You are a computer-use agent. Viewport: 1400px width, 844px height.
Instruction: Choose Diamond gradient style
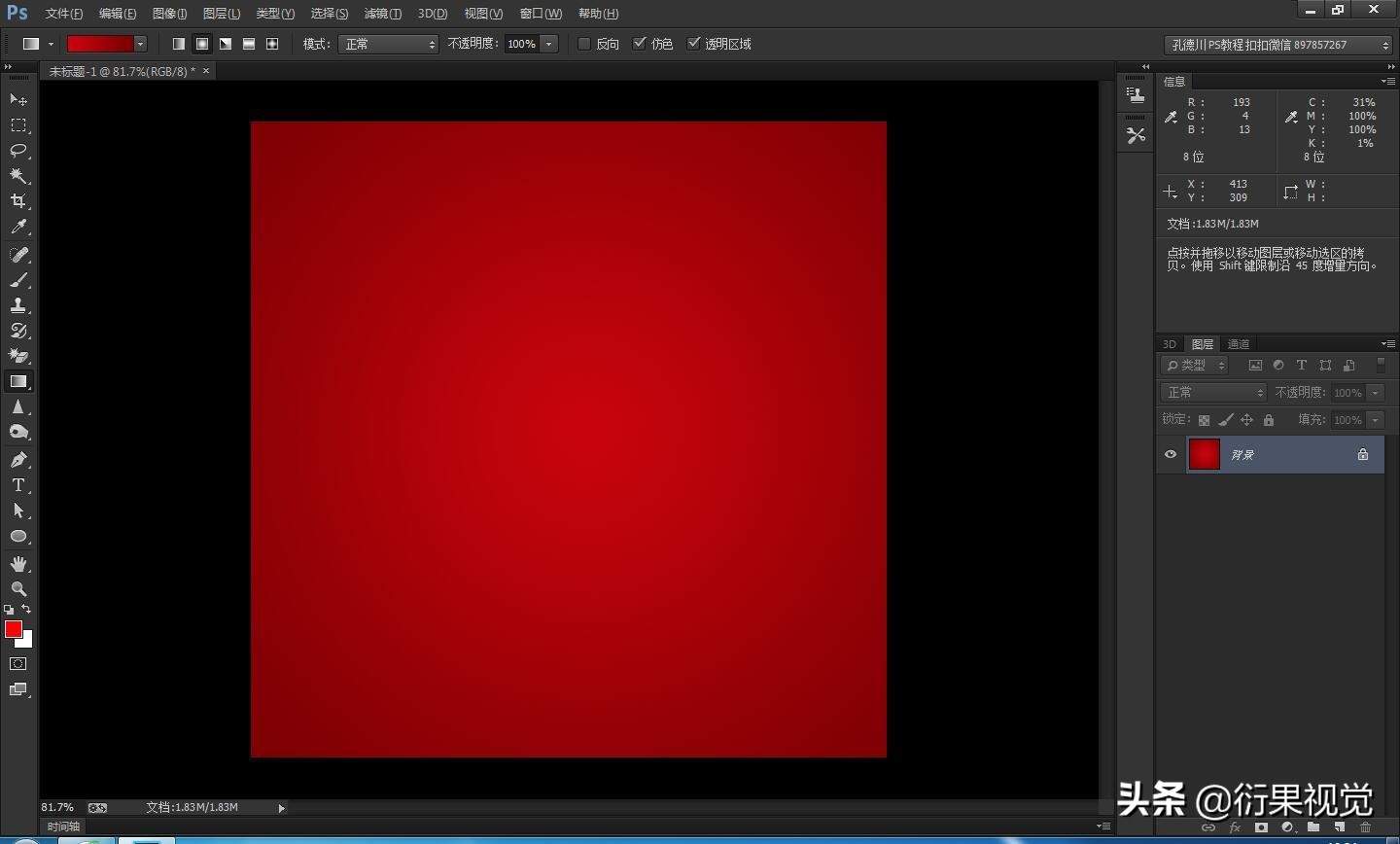pyautogui.click(x=272, y=44)
